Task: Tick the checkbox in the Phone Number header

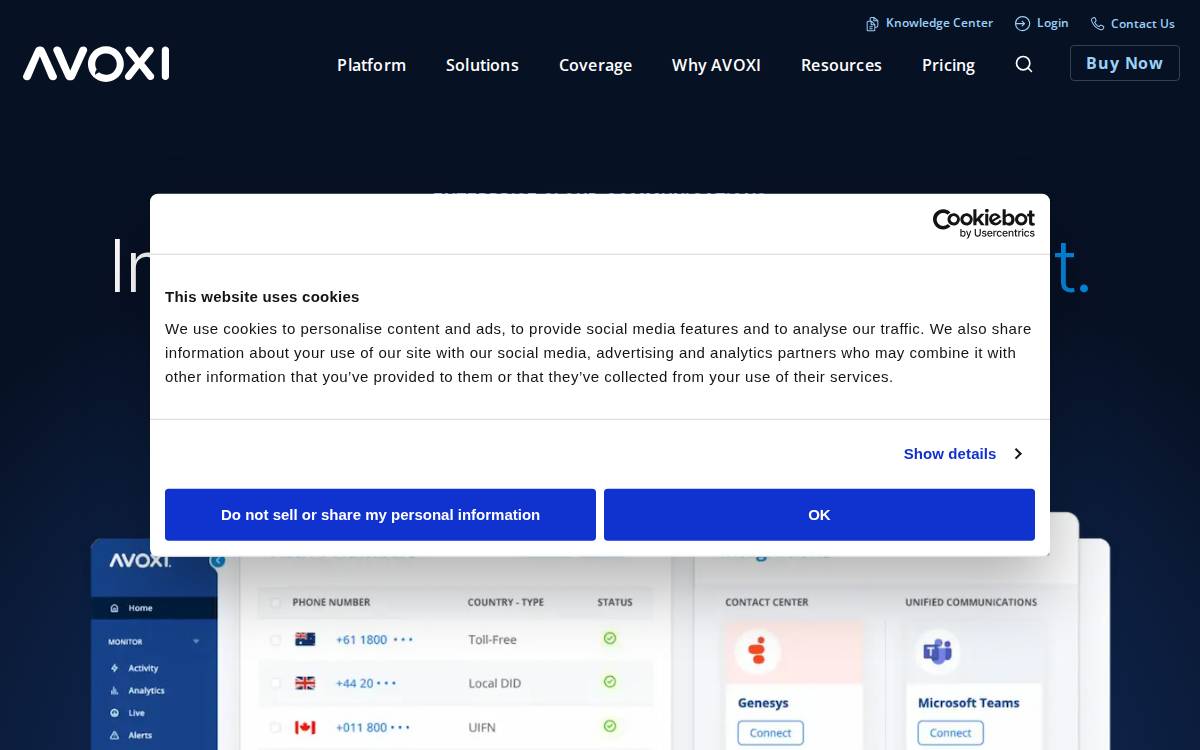Action: 276,603
